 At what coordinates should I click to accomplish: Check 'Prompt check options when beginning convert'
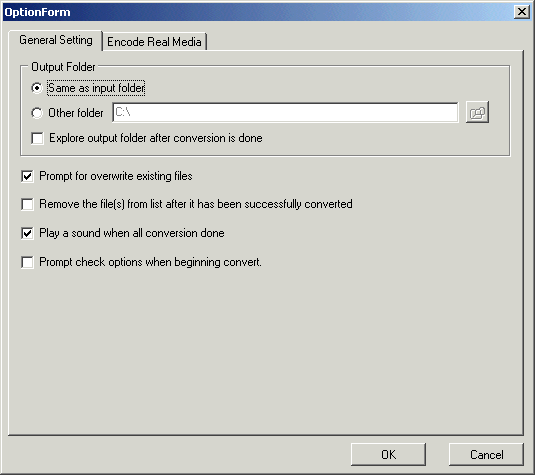(x=27, y=262)
